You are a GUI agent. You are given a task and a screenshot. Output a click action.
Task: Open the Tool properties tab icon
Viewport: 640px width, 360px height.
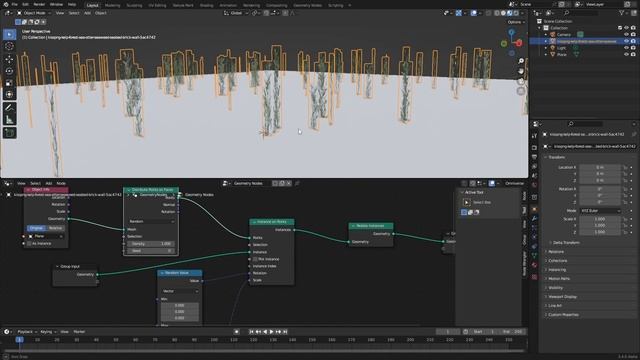534,136
